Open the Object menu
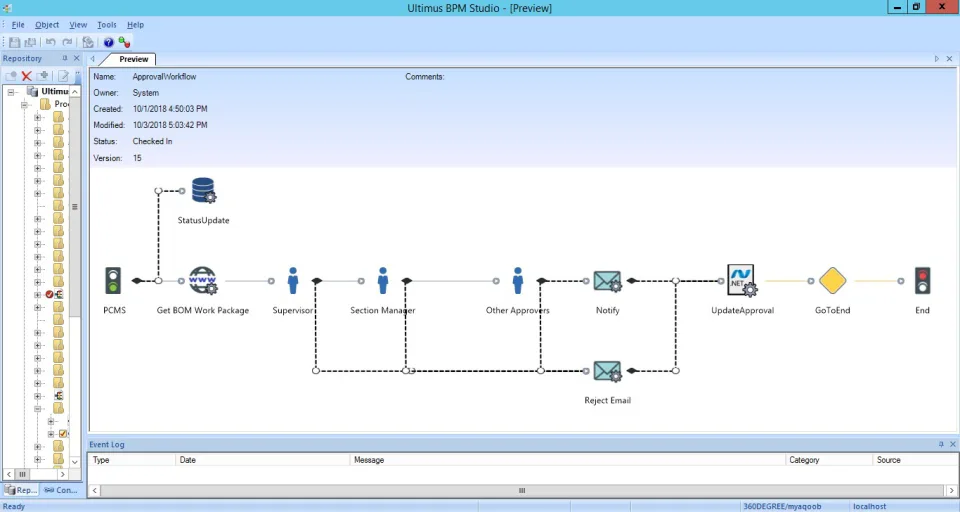The image size is (960, 512). pos(47,24)
